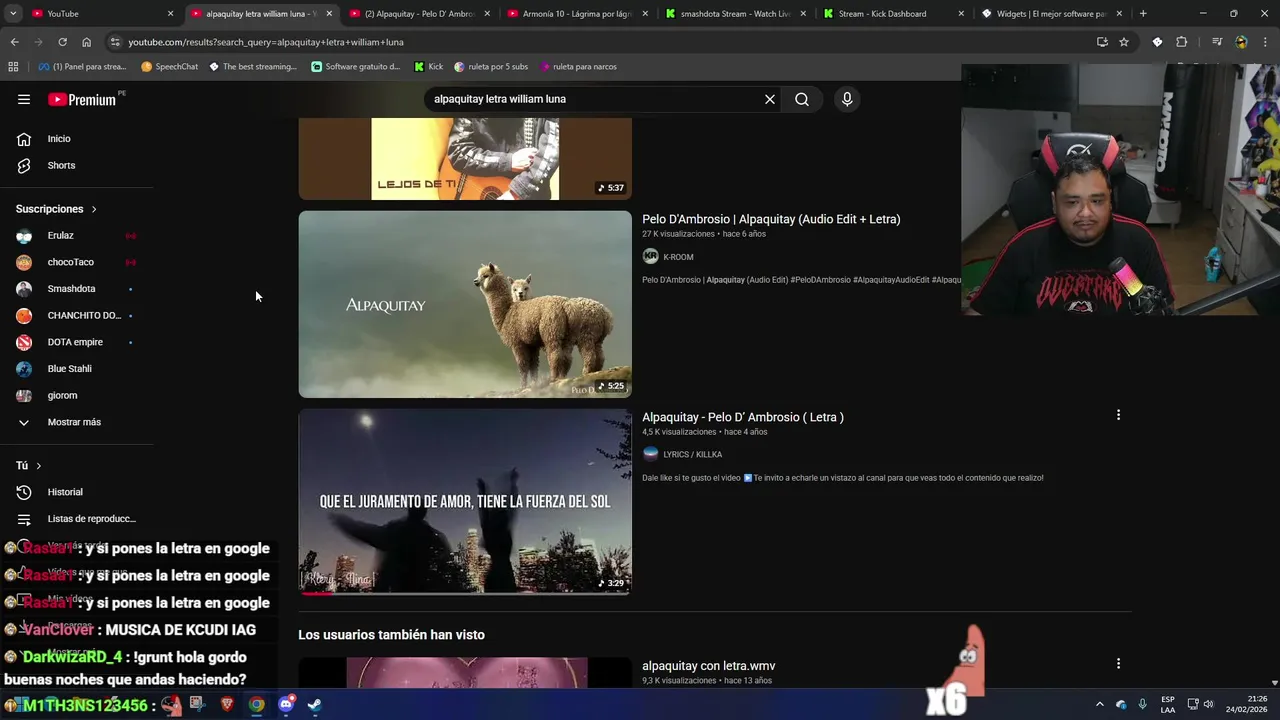The height and width of the screenshot is (720, 1280).
Task: Open the SpeechChat bookmark
Action: pos(169,67)
